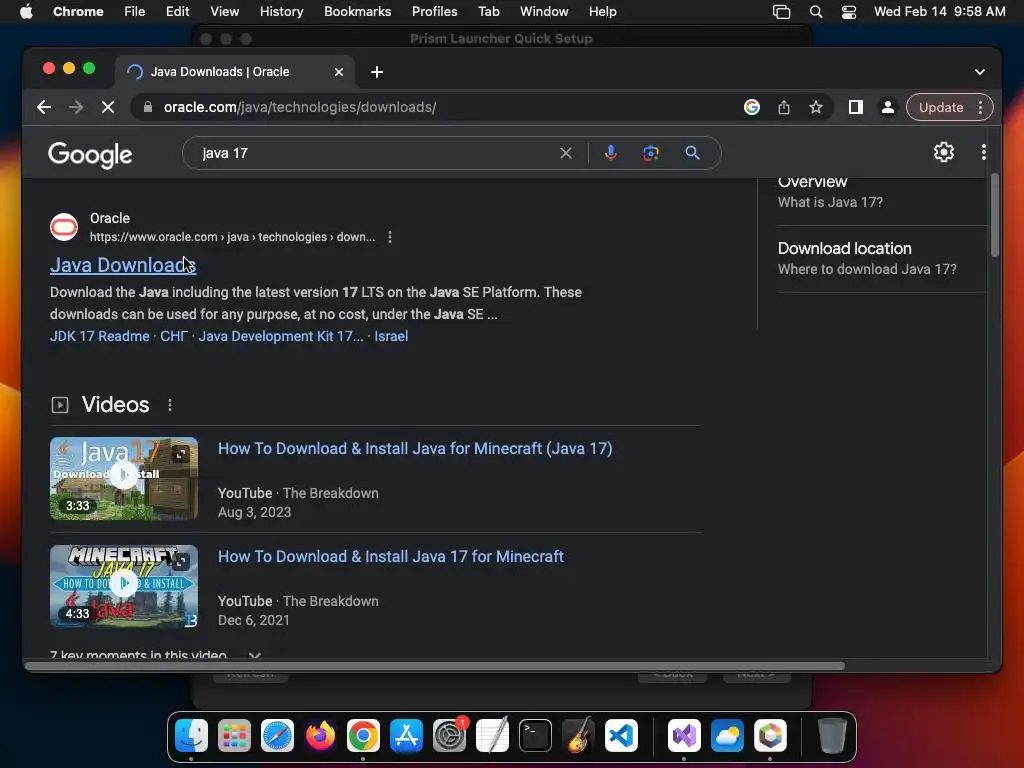Open the Google three-dot menu at far right
1024x768 pixels.
point(984,152)
